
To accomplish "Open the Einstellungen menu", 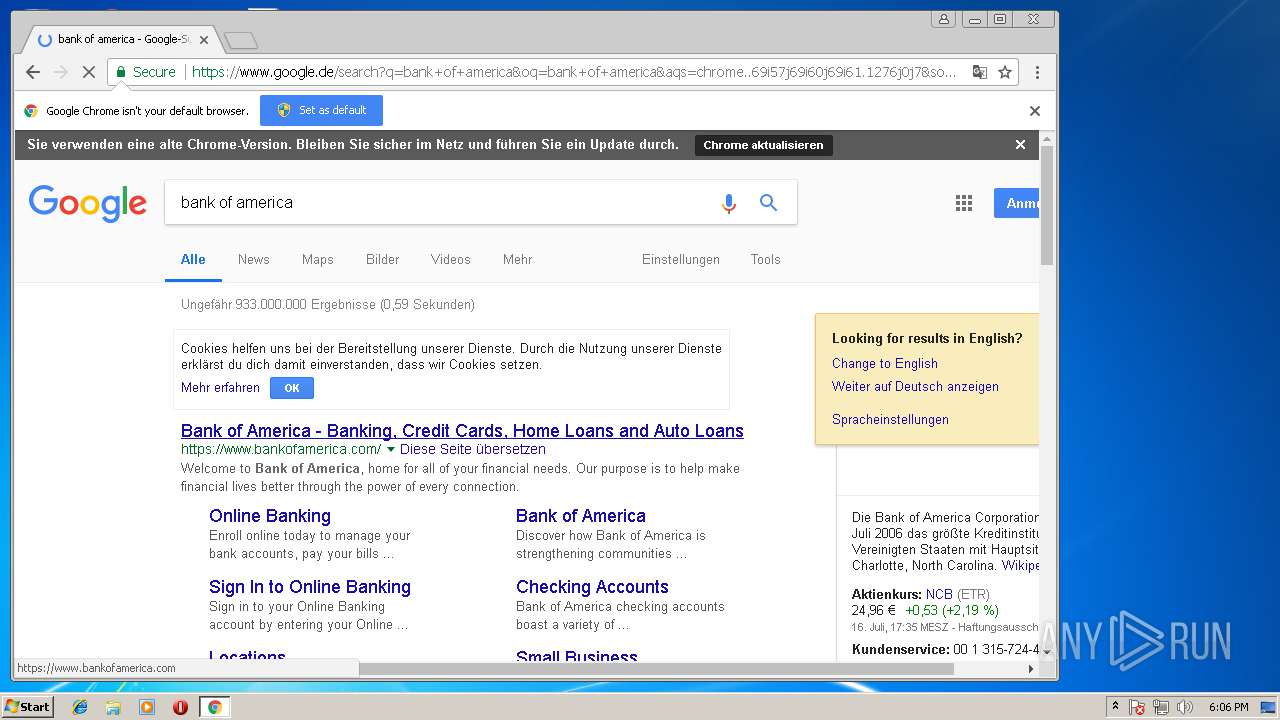I will 681,259.
